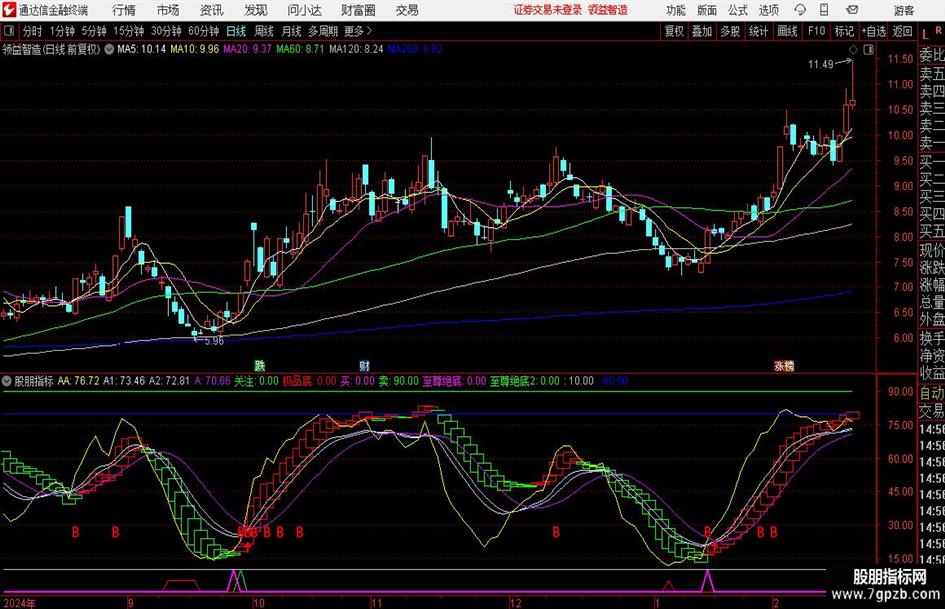Image resolution: width=945 pixels, height=609 pixels.
Task: Click the 统计 statistics button
Action: pos(759,31)
